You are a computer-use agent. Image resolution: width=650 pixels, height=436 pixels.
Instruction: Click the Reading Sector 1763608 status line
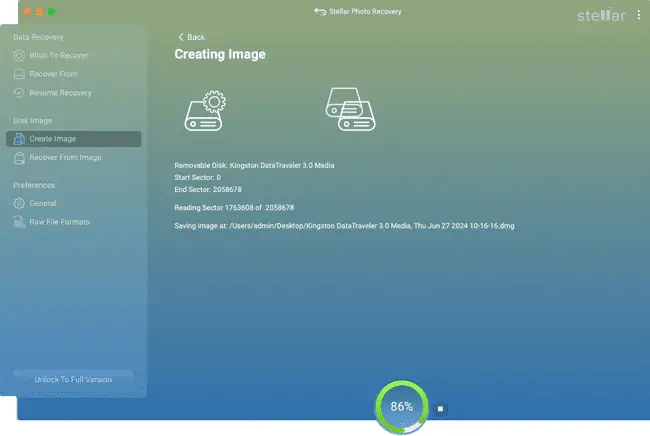[234, 208]
